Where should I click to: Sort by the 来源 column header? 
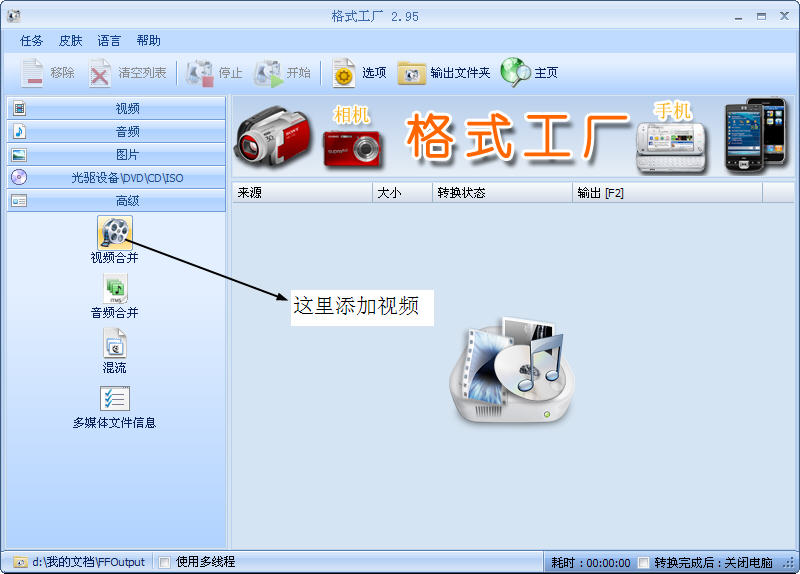tap(302, 193)
